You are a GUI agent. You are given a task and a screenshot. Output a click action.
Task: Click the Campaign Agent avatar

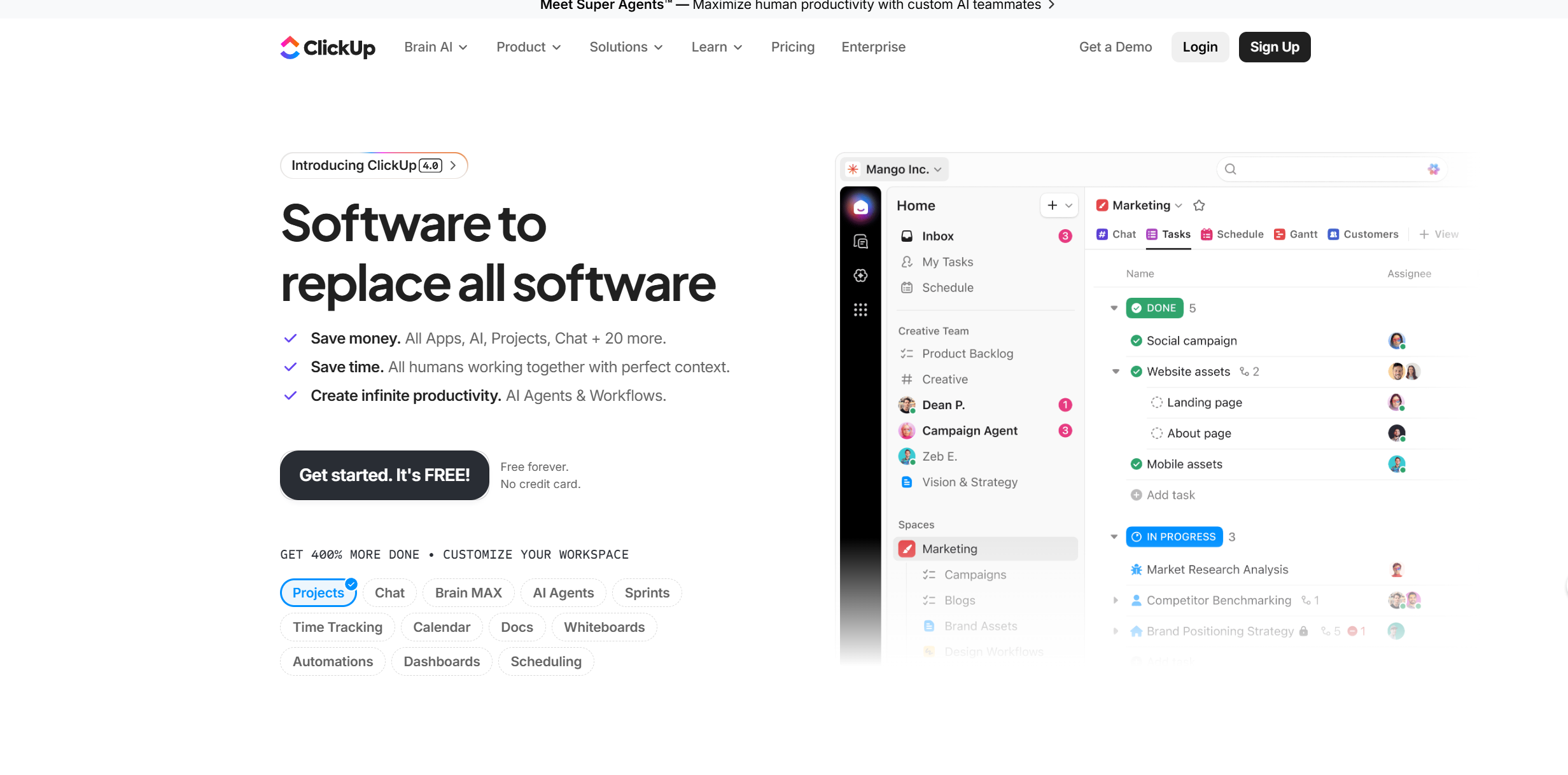[907, 431]
